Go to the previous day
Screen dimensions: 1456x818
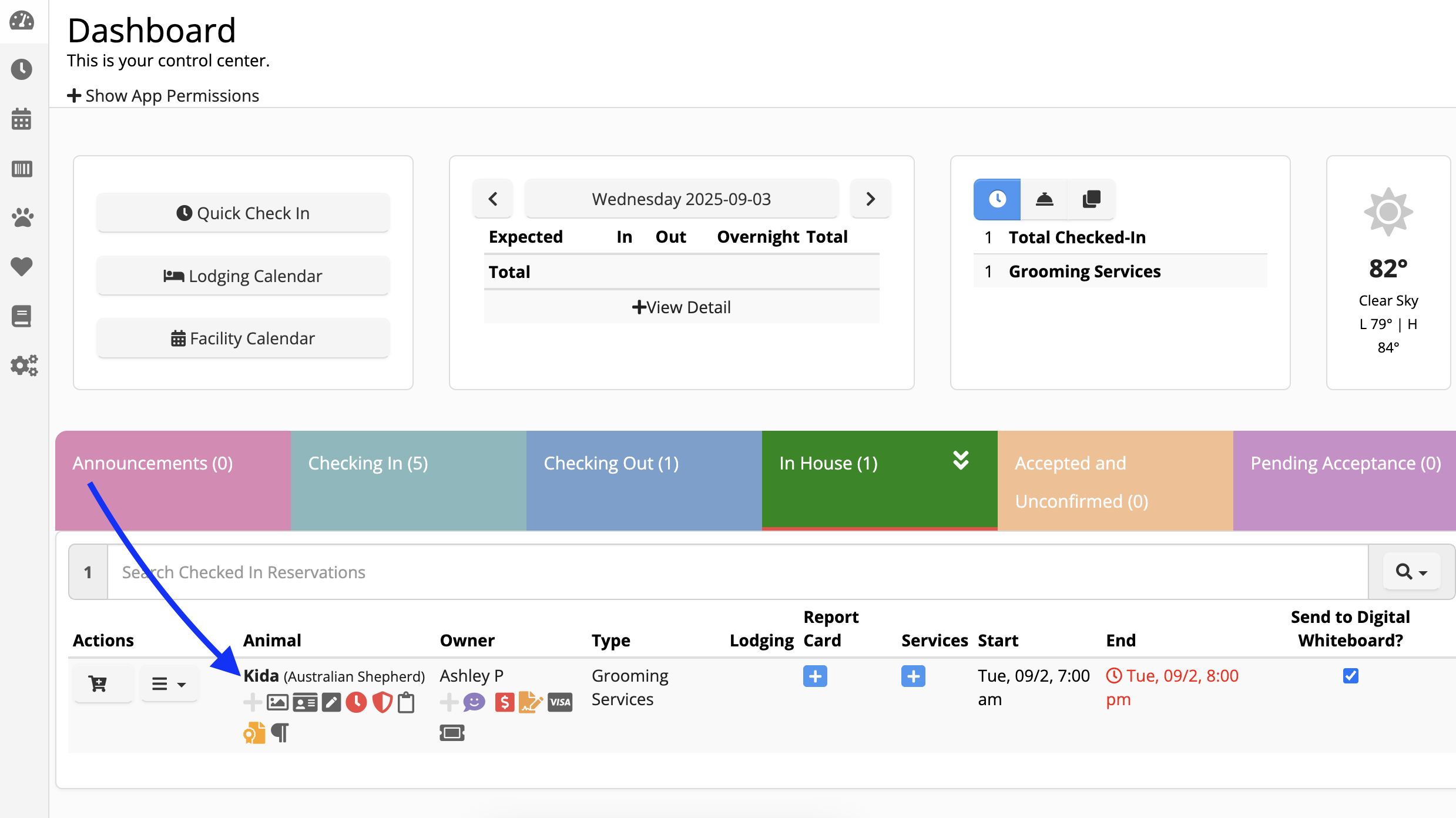[x=492, y=199]
